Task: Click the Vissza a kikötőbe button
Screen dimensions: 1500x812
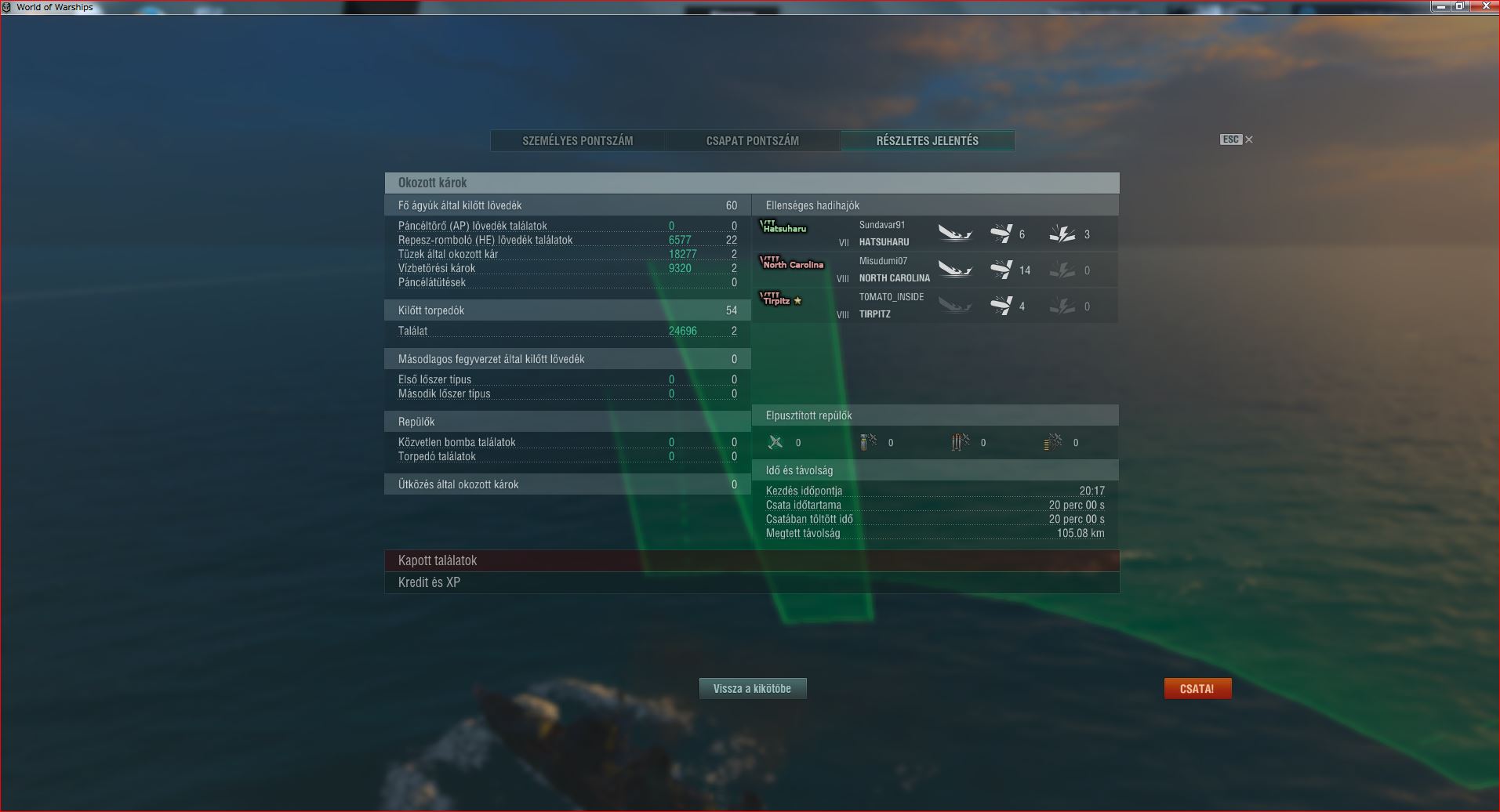Action: pyautogui.click(x=753, y=688)
